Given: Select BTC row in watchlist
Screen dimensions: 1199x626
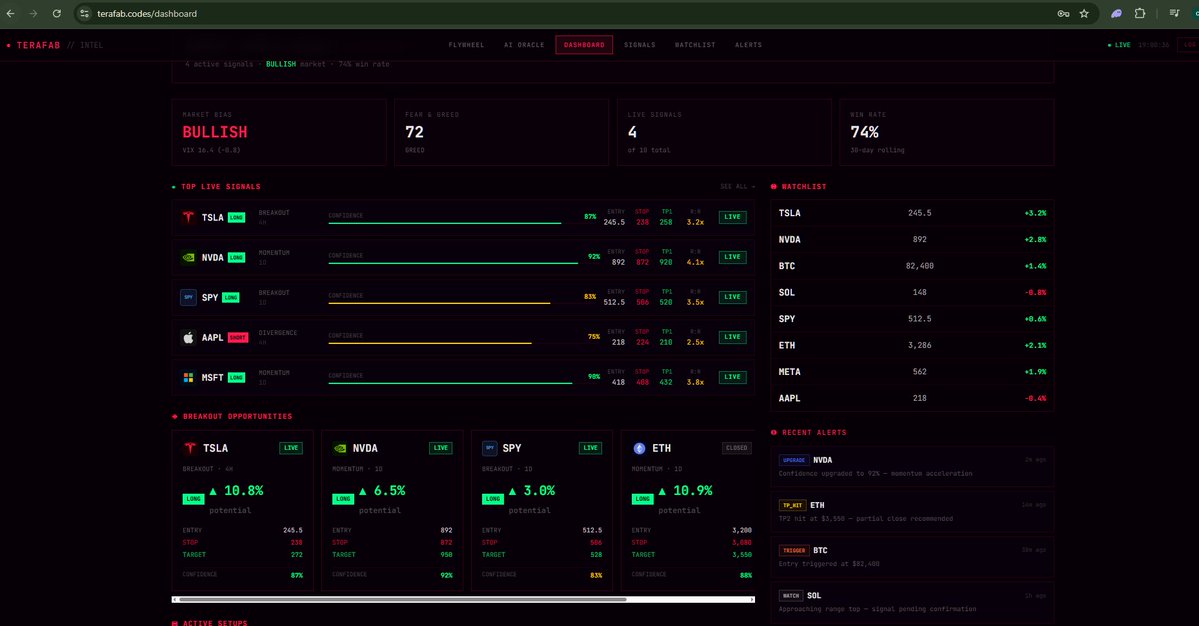Looking at the screenshot, I should point(912,266).
